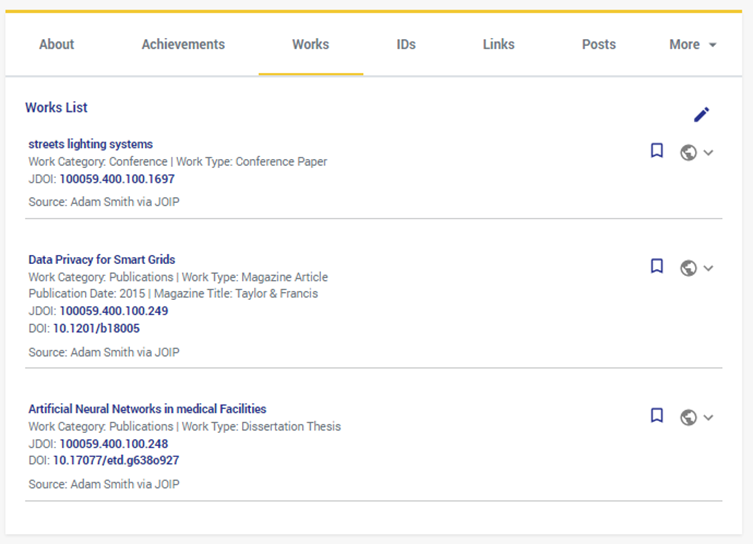Open the IDs tab
The width and height of the screenshot is (753, 544).
405,45
